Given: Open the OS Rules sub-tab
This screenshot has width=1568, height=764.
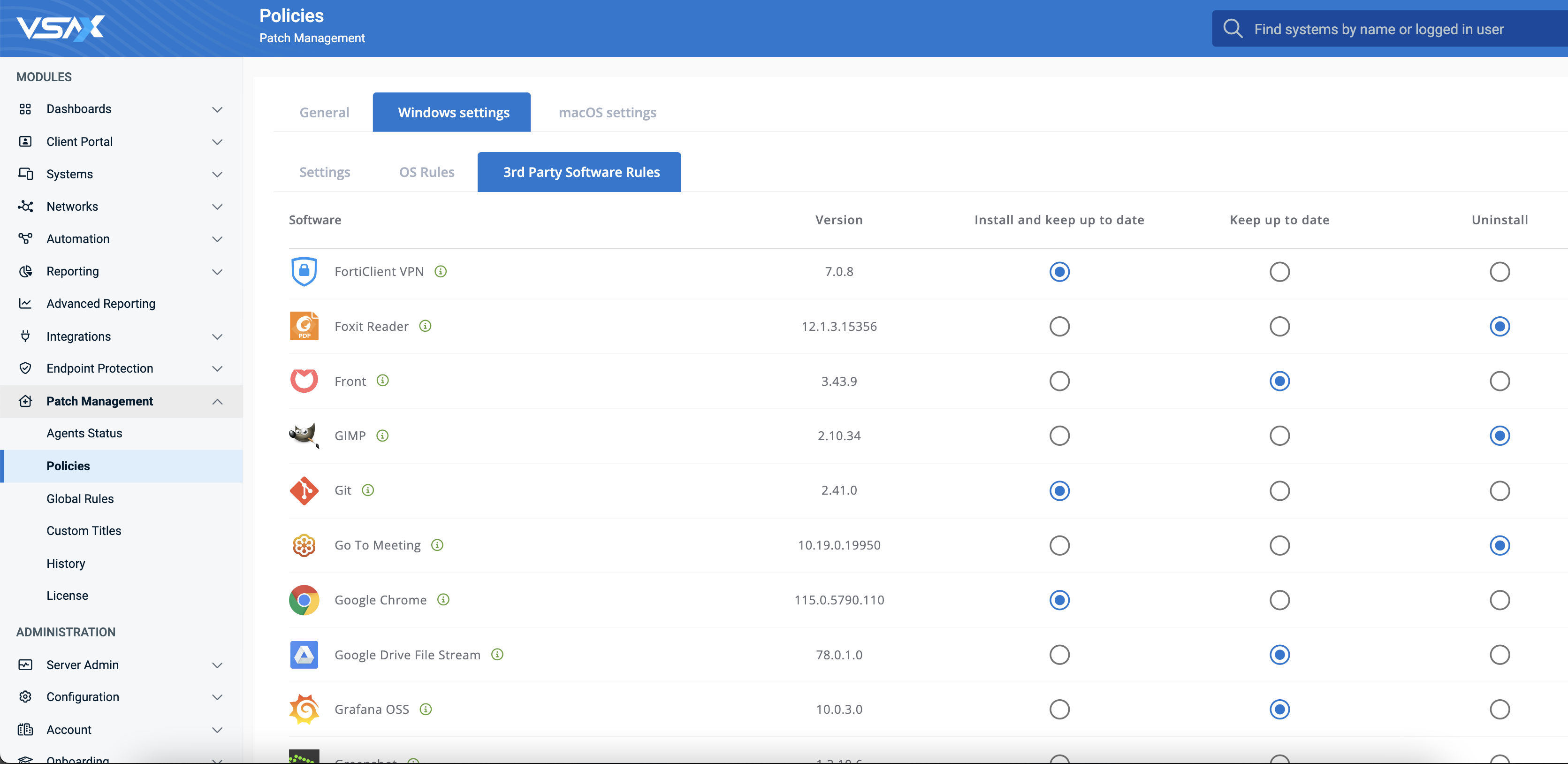Looking at the screenshot, I should (x=426, y=172).
